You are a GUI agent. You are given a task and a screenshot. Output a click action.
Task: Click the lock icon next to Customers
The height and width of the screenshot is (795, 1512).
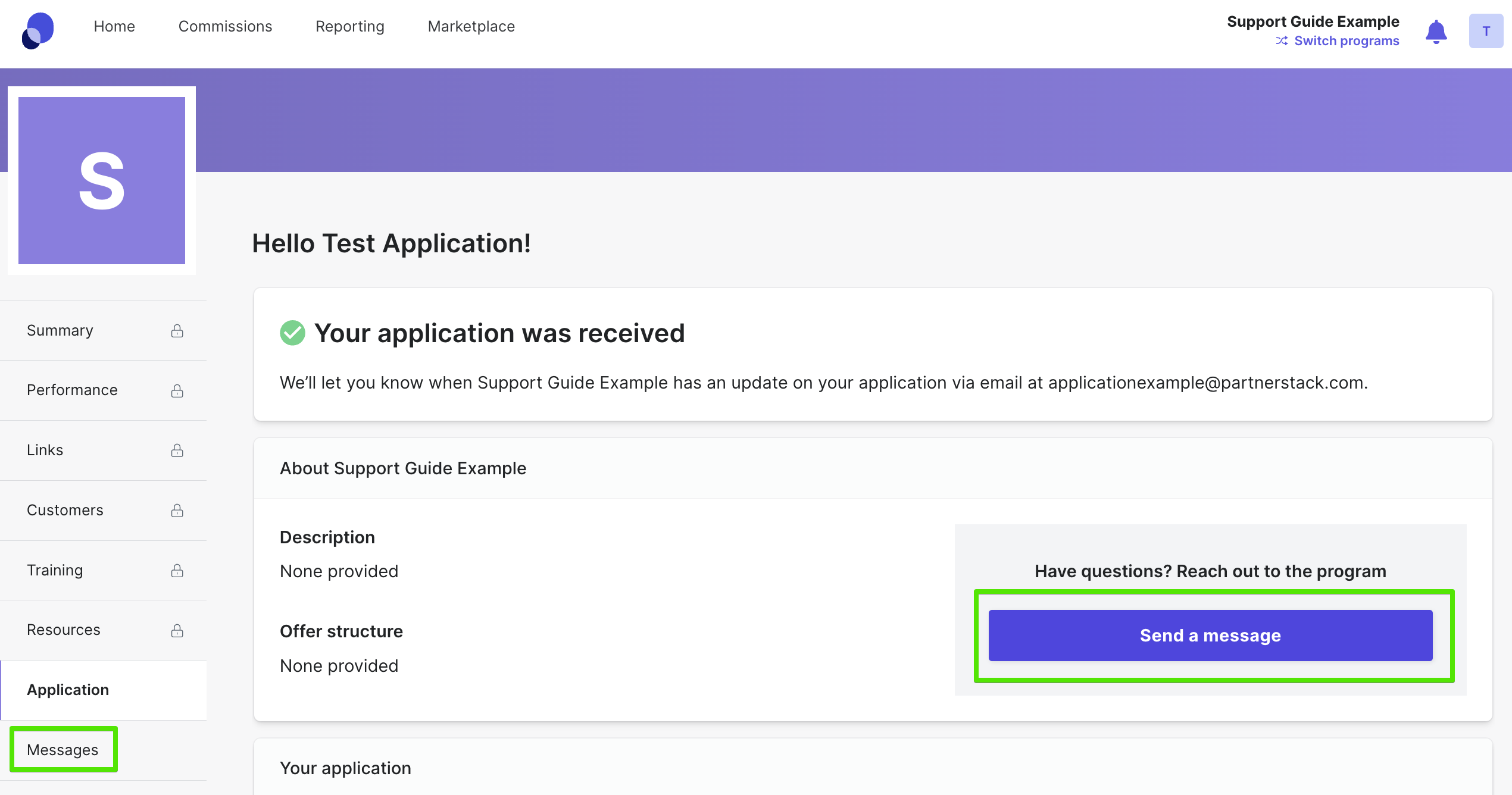click(x=177, y=511)
